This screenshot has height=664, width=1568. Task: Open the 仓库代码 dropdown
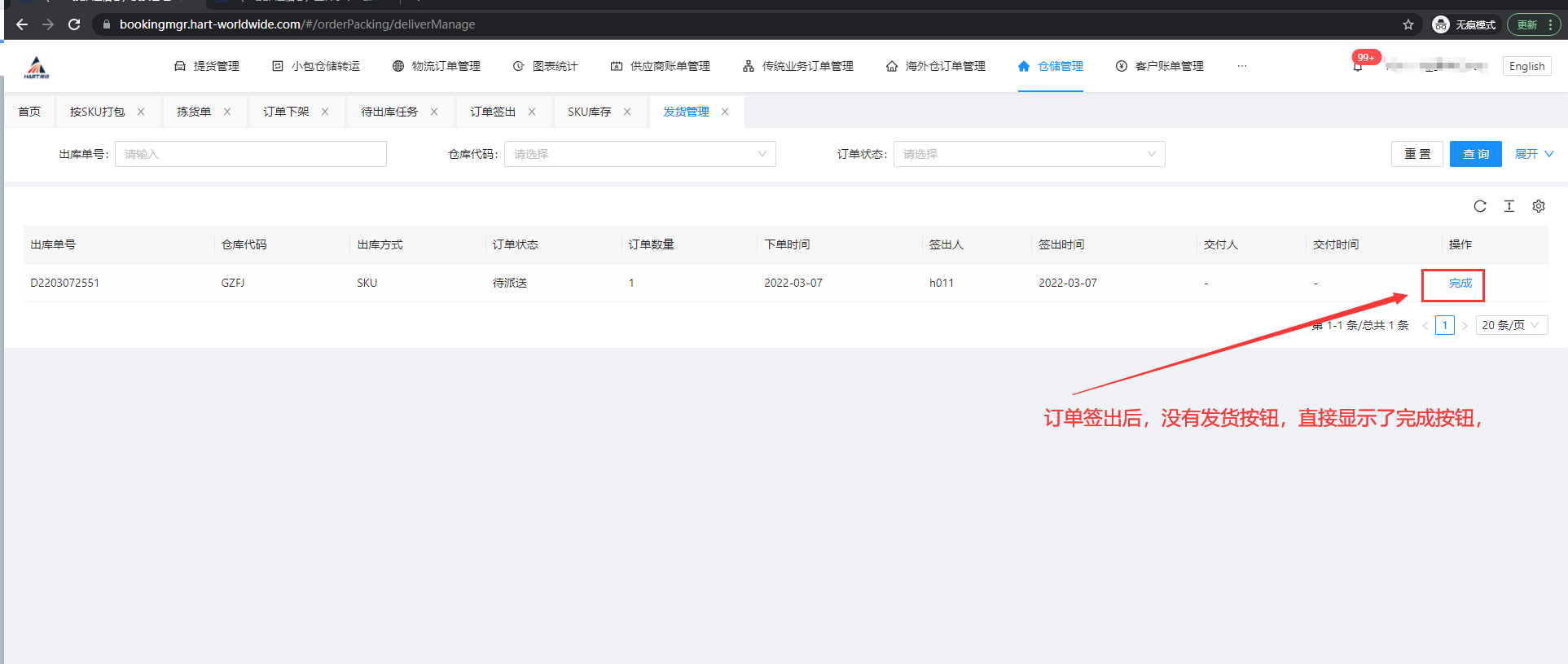click(639, 154)
